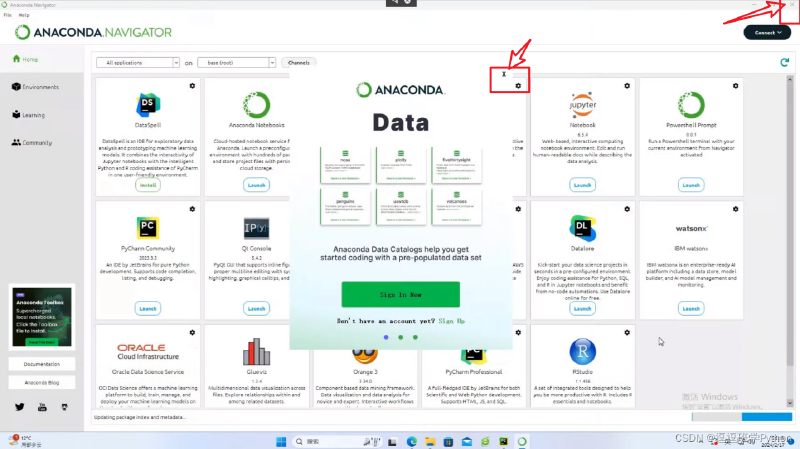Launch Qt Console
This screenshot has width=800, height=449.
[256, 309]
